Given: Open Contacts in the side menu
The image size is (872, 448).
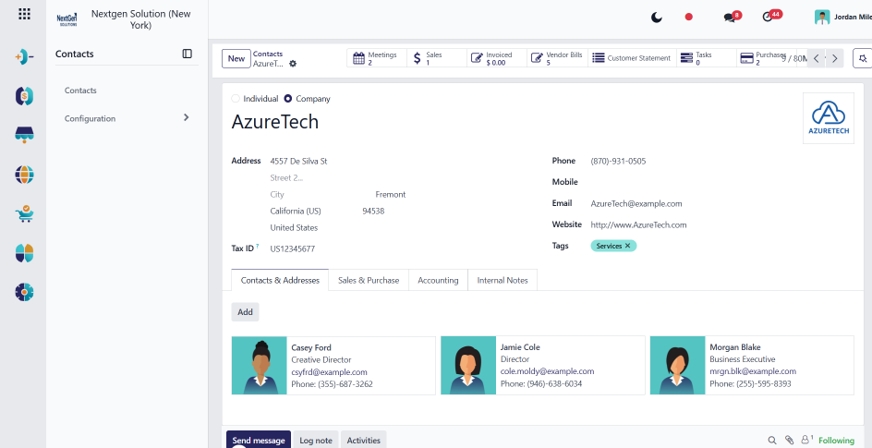Looking at the screenshot, I should coord(81,90).
